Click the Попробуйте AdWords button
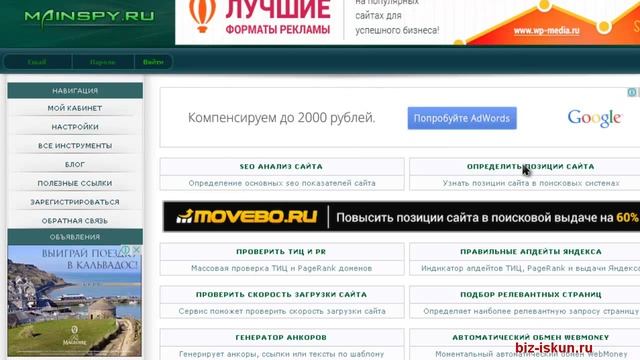The image size is (640, 360). tap(462, 118)
